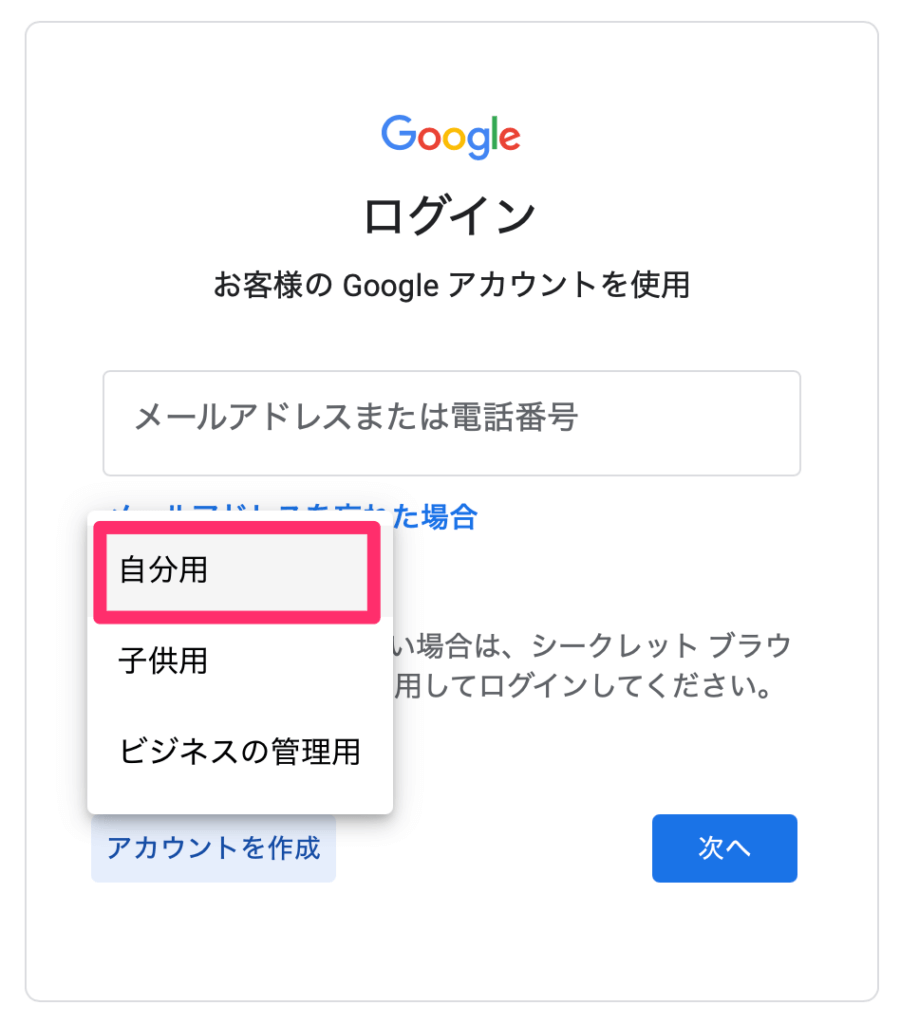Click the お客様の Google アカウントを使用 subtitle
900x1024 pixels.
point(451,285)
